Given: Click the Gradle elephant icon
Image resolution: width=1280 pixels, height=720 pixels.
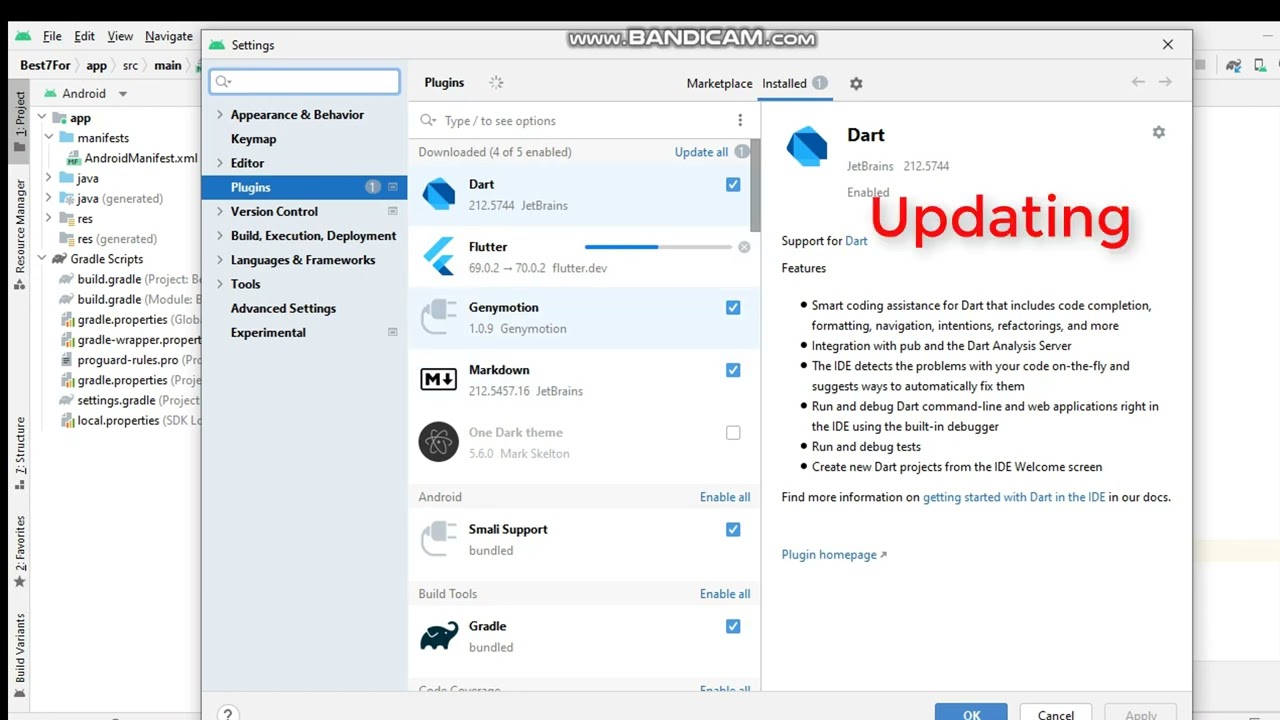Looking at the screenshot, I should (438, 636).
